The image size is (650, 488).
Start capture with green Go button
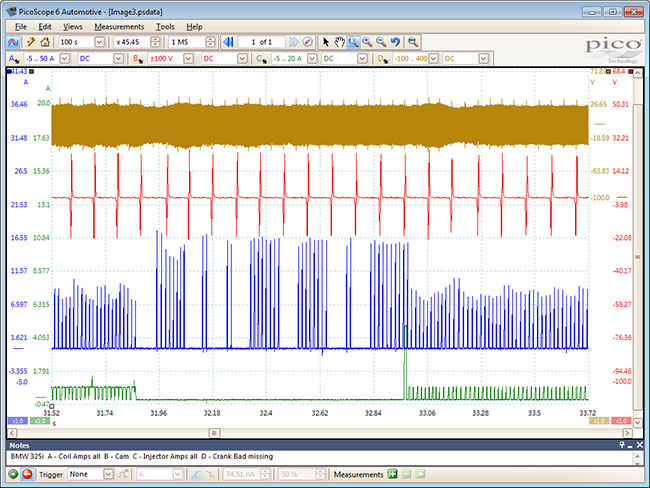[13, 474]
